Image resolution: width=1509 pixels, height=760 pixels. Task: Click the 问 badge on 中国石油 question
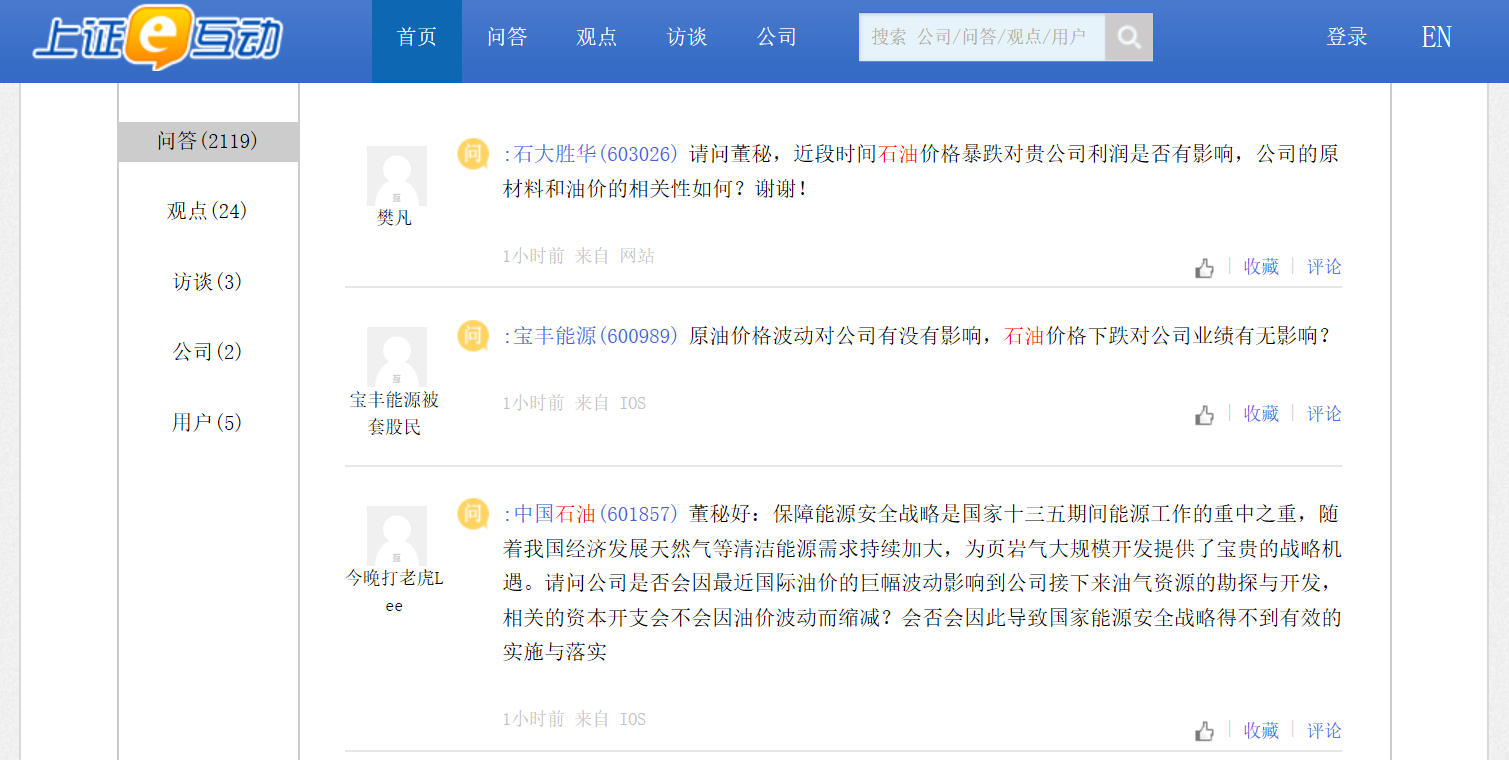pyautogui.click(x=473, y=514)
